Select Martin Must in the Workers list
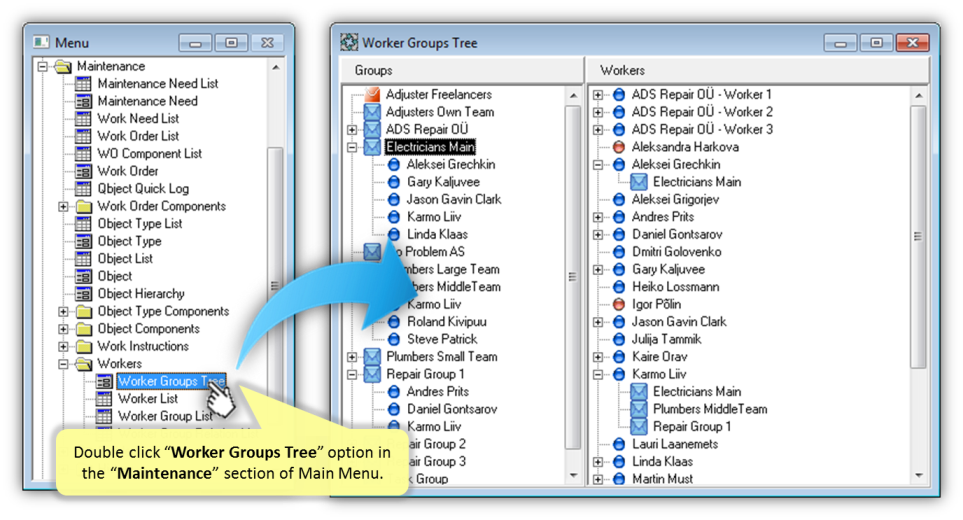Screen dimensions: 963x520 [x=662, y=479]
